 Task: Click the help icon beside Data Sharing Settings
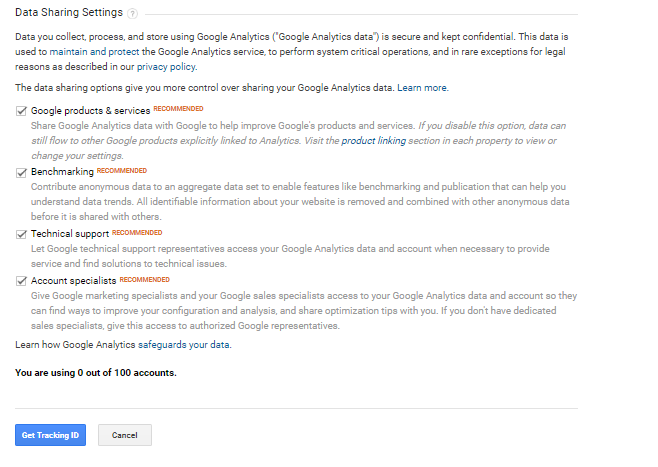[133, 13]
